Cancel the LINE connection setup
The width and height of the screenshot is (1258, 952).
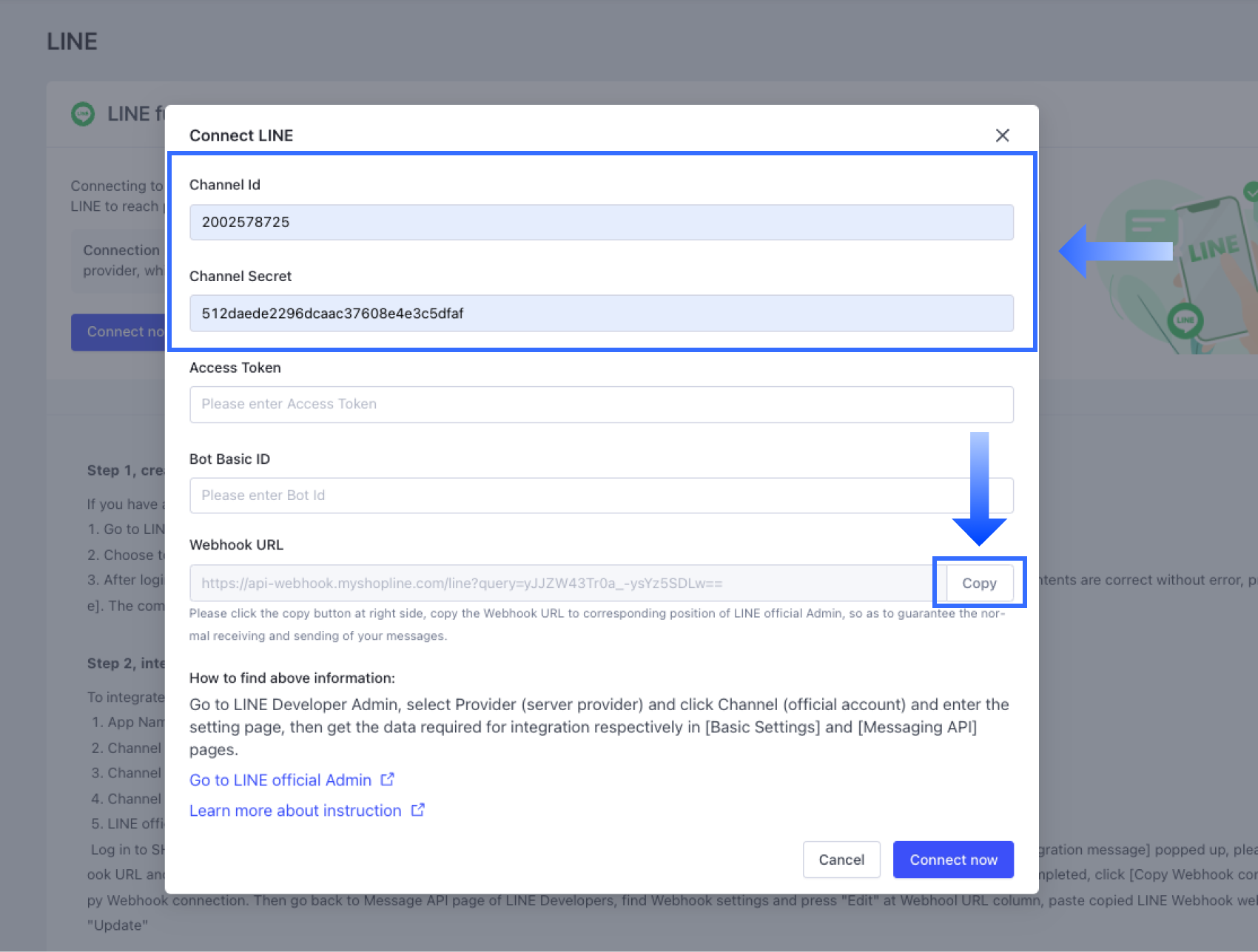click(x=841, y=859)
